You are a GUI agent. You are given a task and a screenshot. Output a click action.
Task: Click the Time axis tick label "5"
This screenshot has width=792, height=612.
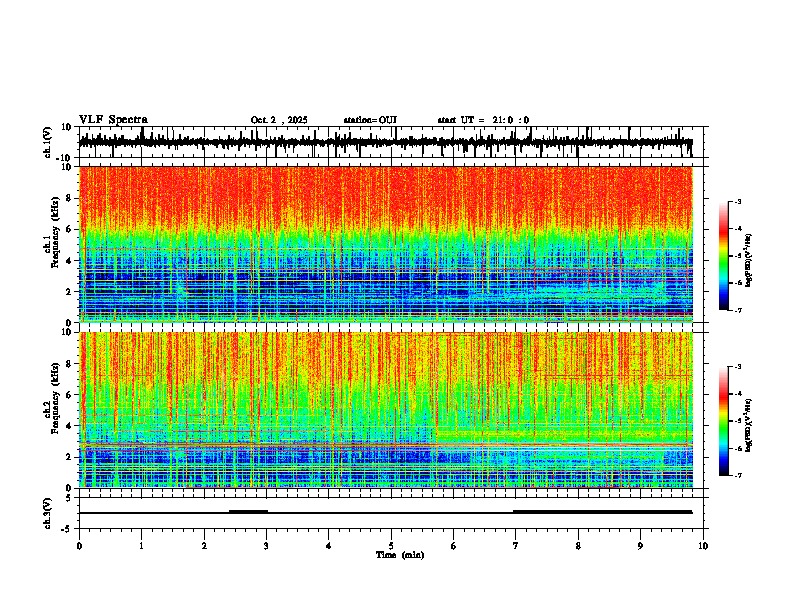[391, 546]
